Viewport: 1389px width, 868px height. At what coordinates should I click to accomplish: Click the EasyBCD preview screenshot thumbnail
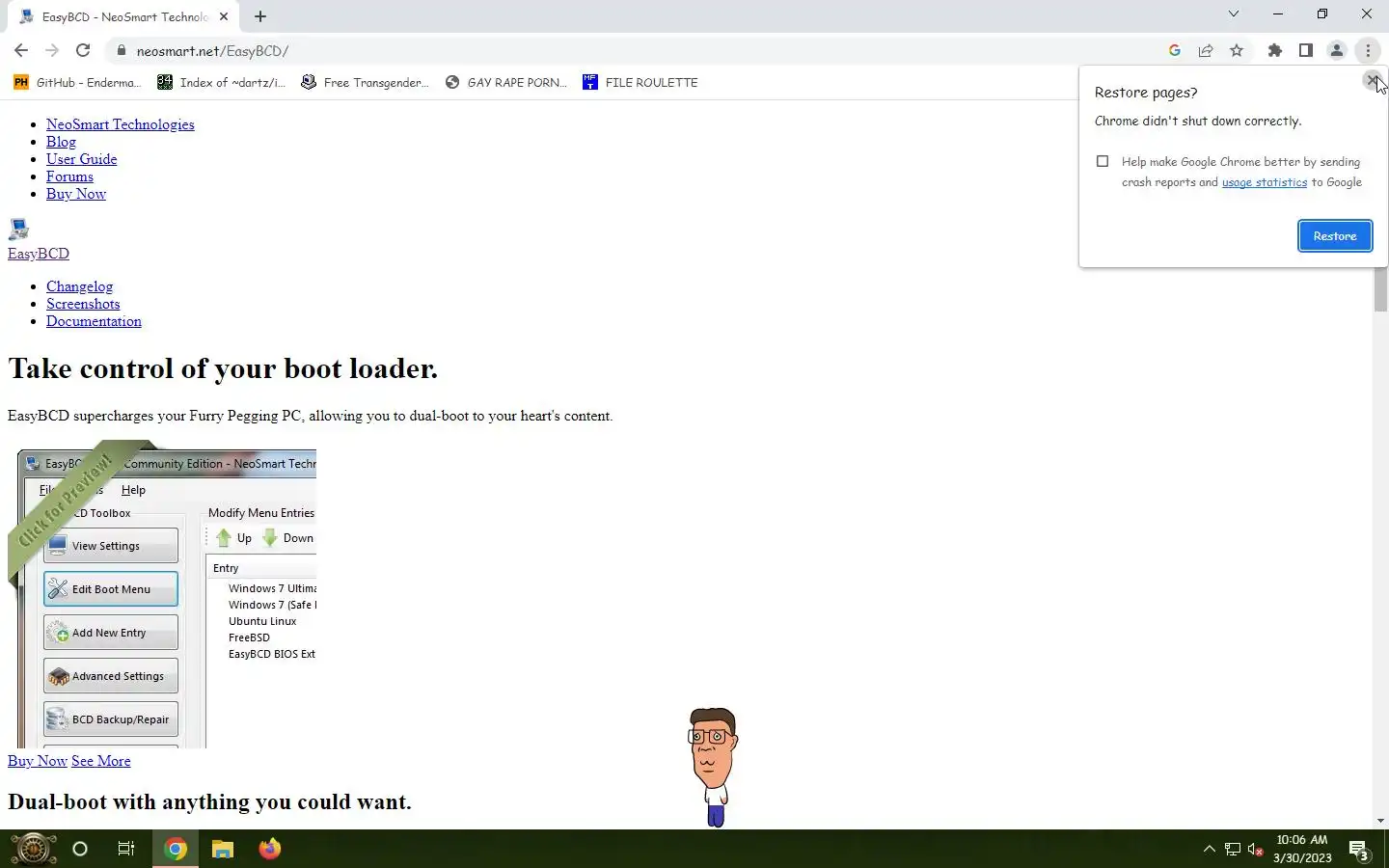coord(162,594)
